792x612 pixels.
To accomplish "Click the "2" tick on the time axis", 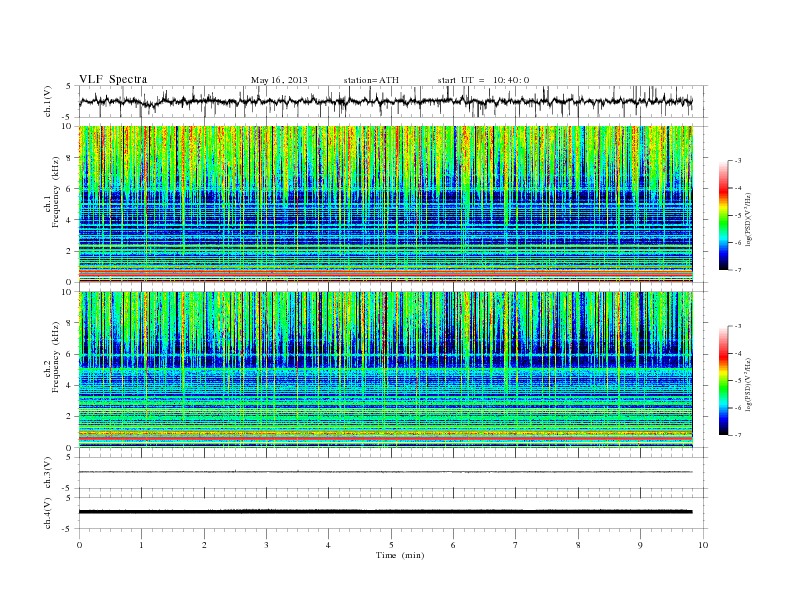I will click(x=204, y=545).
